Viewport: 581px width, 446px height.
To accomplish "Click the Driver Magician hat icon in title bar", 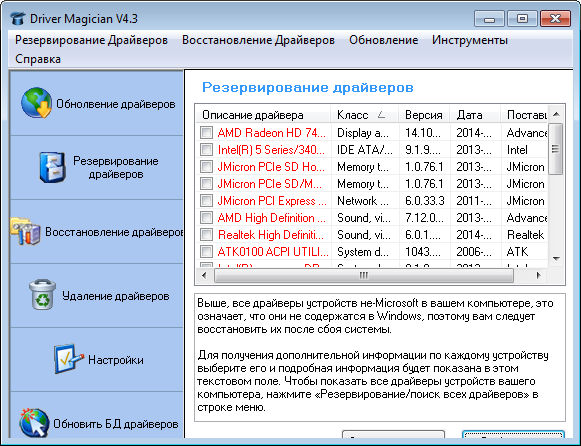I will click(x=17, y=19).
